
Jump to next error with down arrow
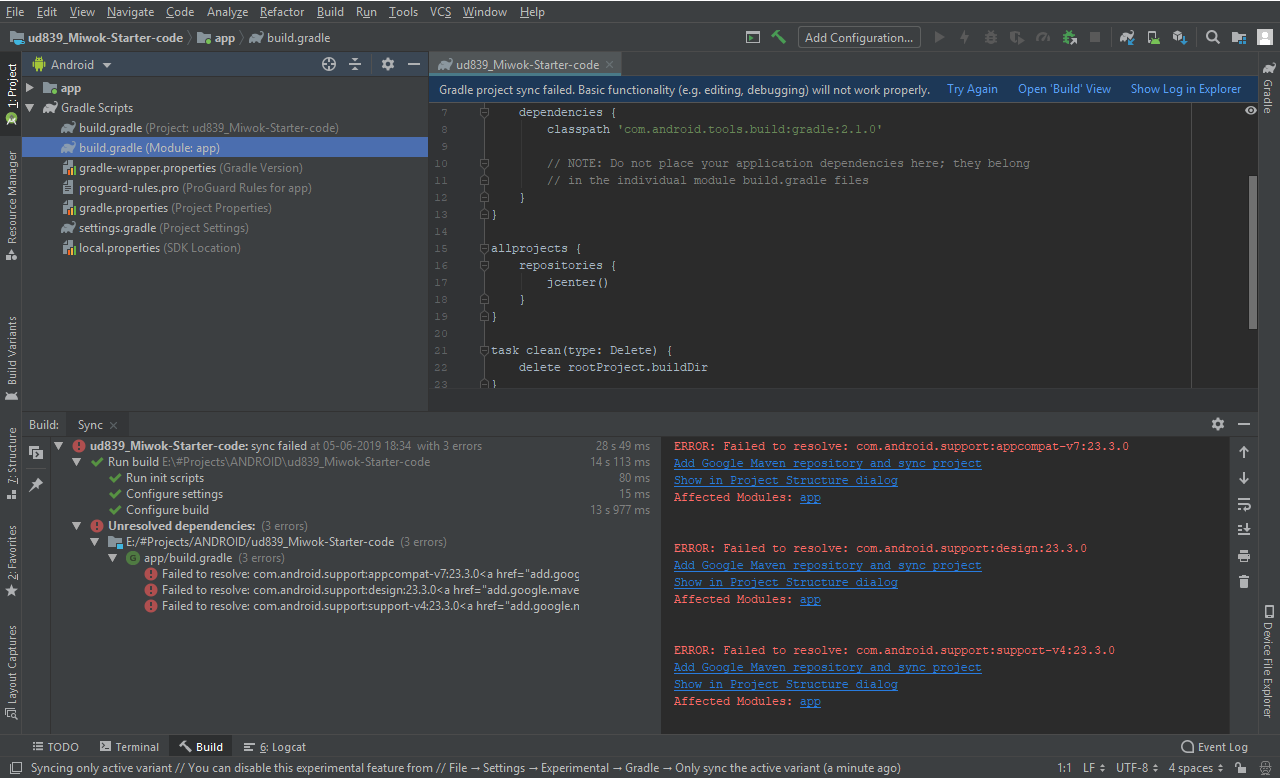1244,478
